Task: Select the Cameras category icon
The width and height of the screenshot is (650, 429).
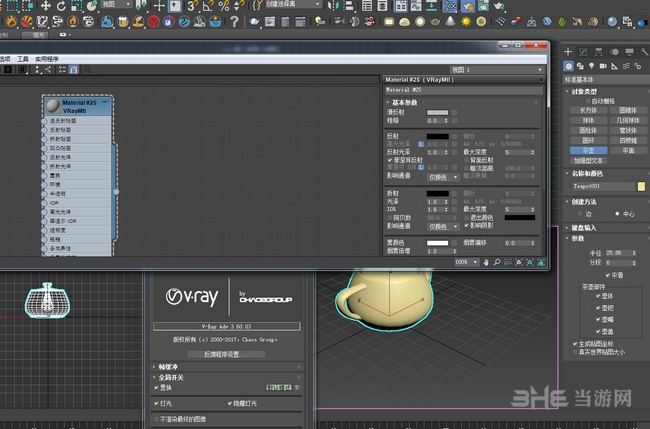Action: [x=603, y=66]
